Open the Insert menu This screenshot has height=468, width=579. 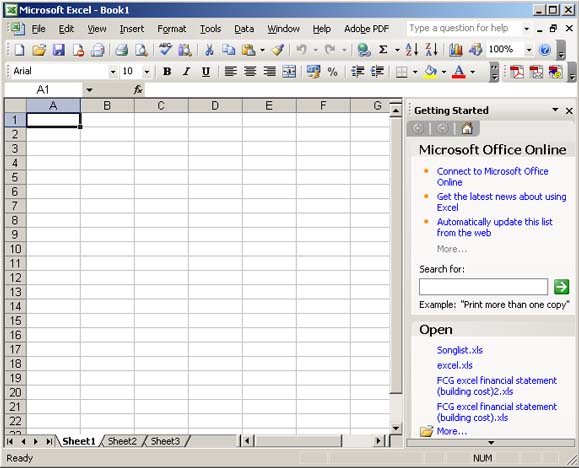[x=131, y=29]
